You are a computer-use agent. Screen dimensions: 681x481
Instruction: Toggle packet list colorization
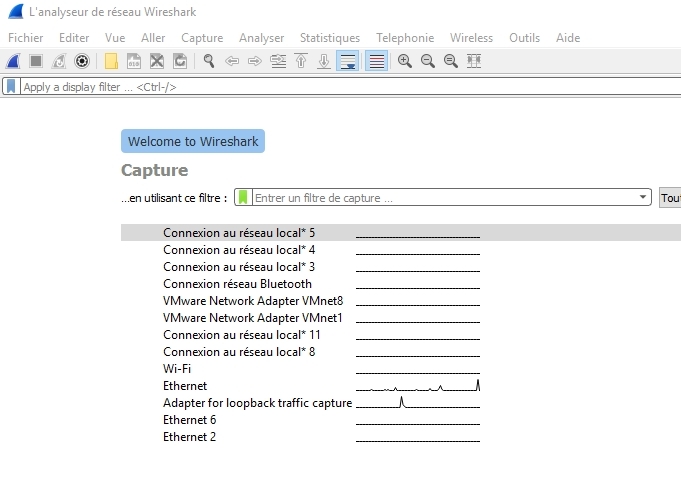[376, 61]
